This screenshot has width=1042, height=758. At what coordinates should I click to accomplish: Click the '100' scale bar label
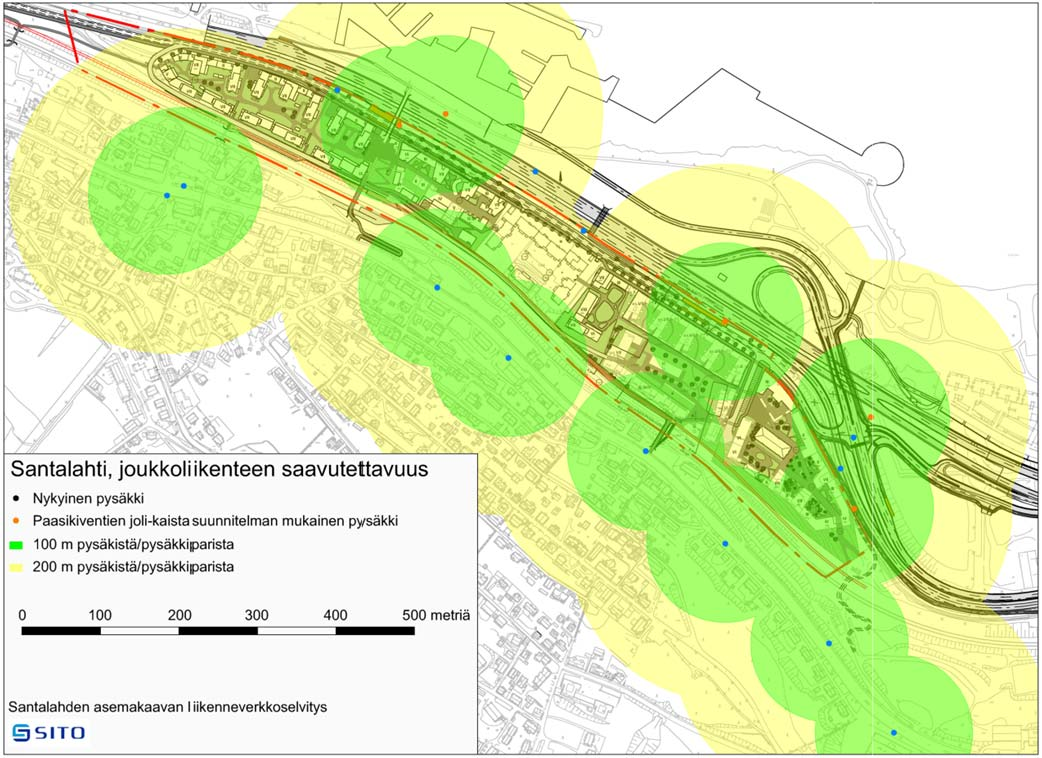click(100, 615)
